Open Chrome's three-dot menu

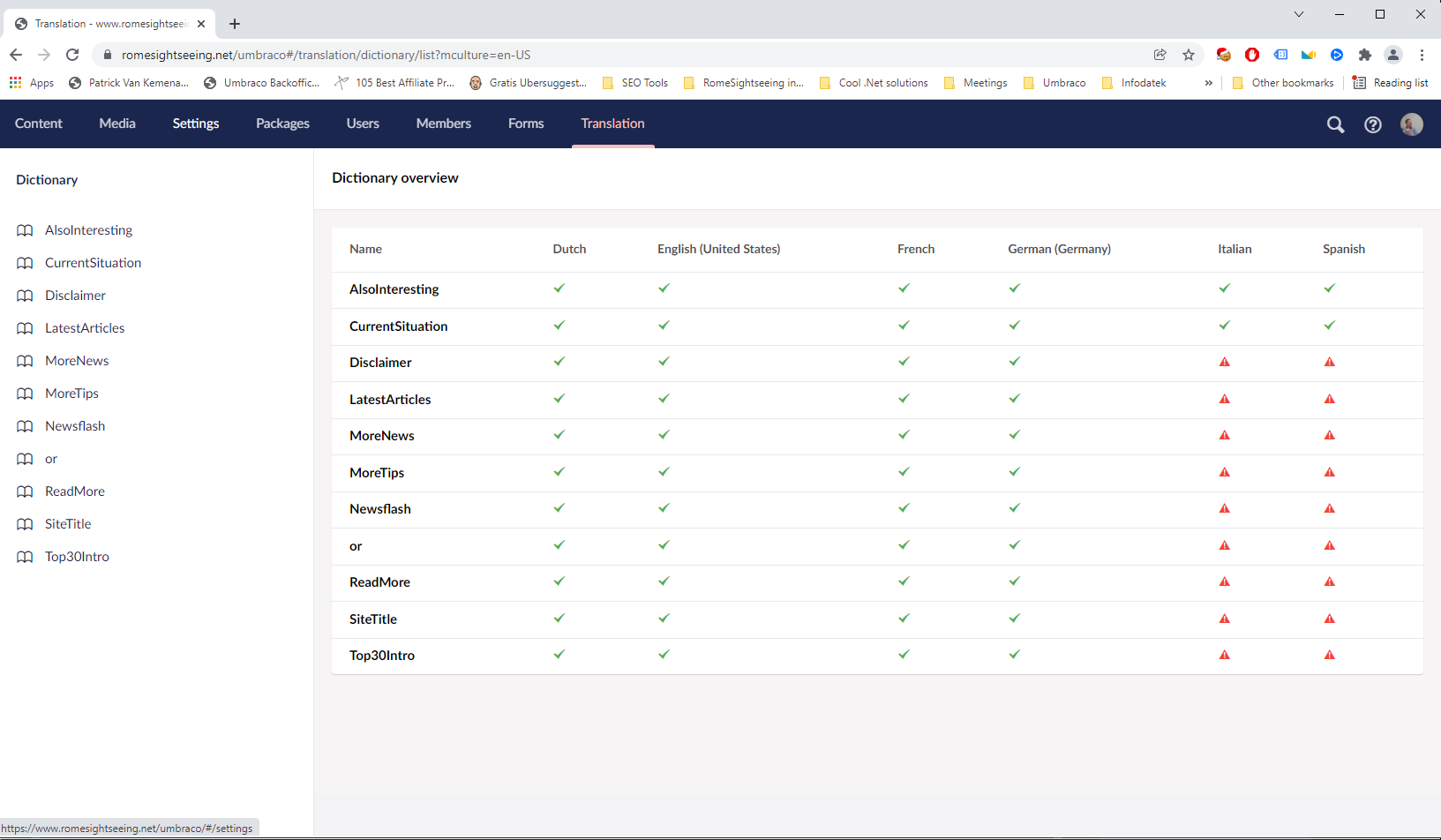pyautogui.click(x=1422, y=55)
